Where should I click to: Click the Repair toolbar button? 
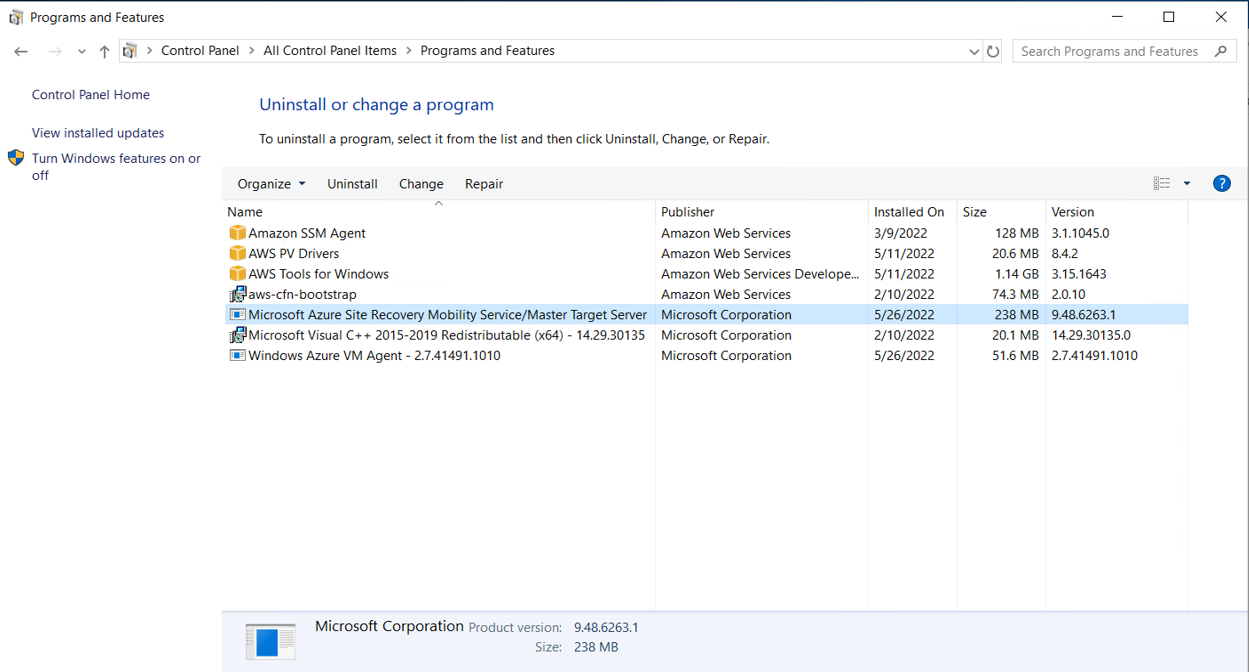coord(484,184)
